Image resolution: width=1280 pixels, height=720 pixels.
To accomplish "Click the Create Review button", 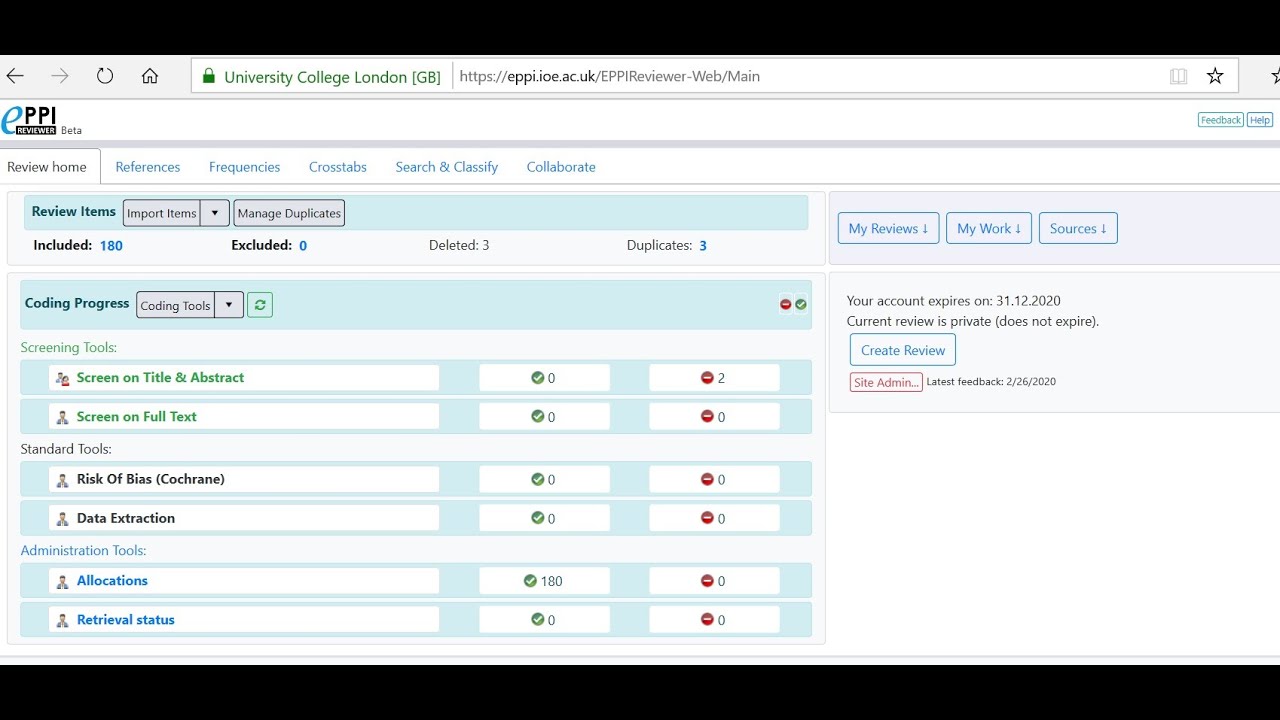I will (x=903, y=350).
